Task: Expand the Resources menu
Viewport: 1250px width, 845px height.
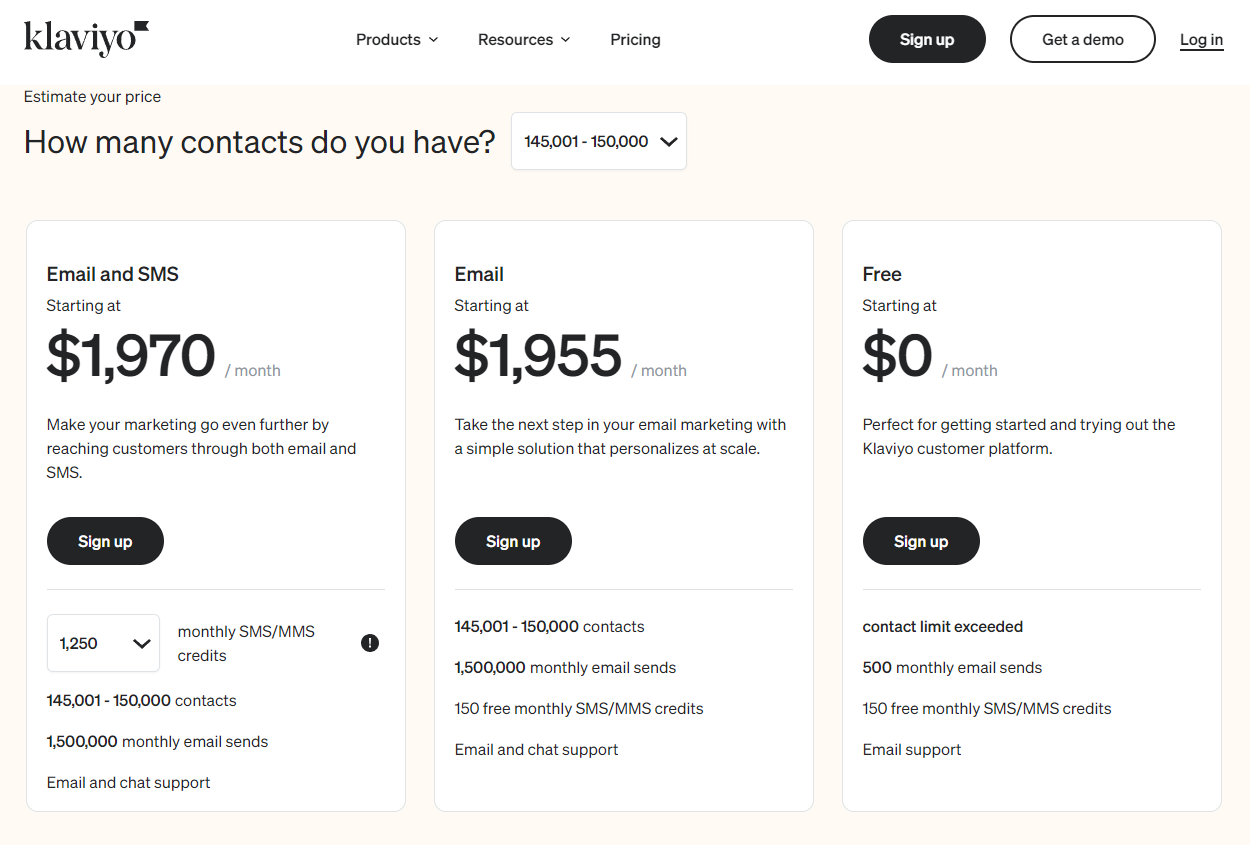Action: click(x=524, y=40)
